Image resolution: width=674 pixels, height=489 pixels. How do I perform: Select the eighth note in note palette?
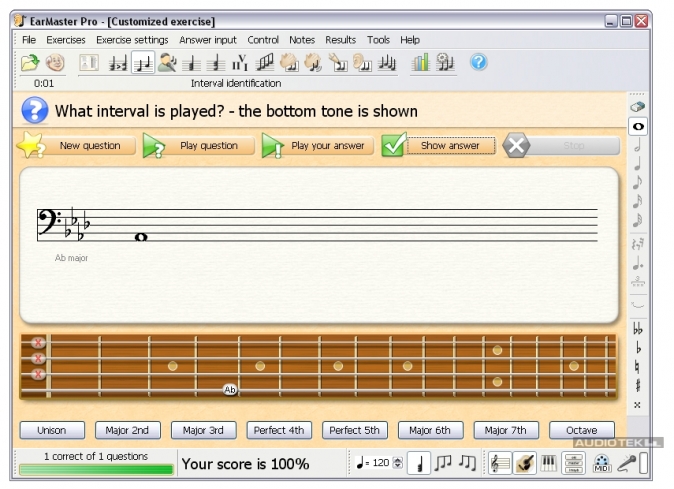pyautogui.click(x=638, y=182)
